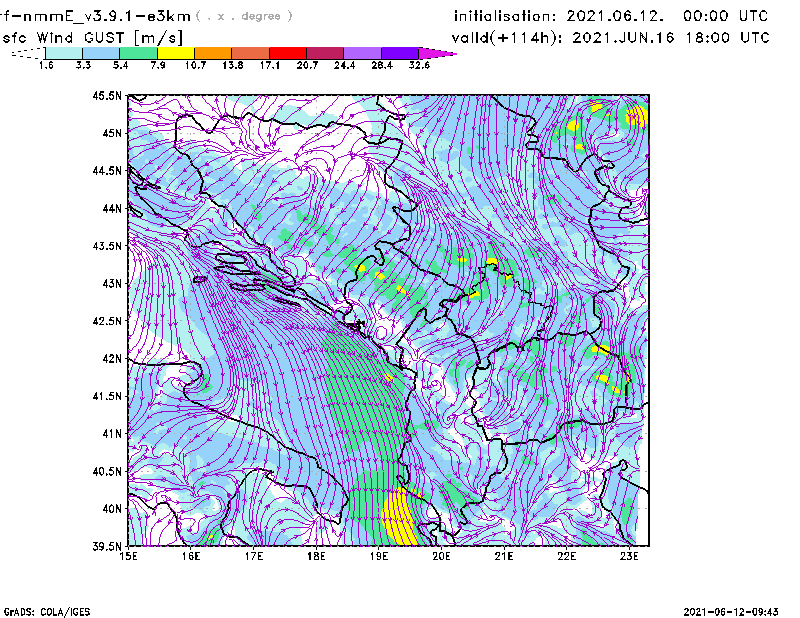
Task: Click the 45.5N latitude label
Action: tap(108, 95)
